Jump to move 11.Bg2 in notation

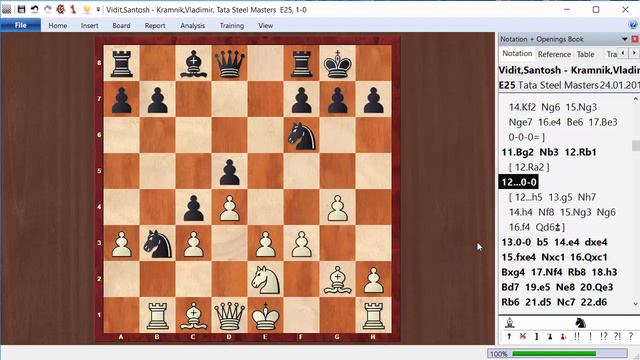(517, 152)
